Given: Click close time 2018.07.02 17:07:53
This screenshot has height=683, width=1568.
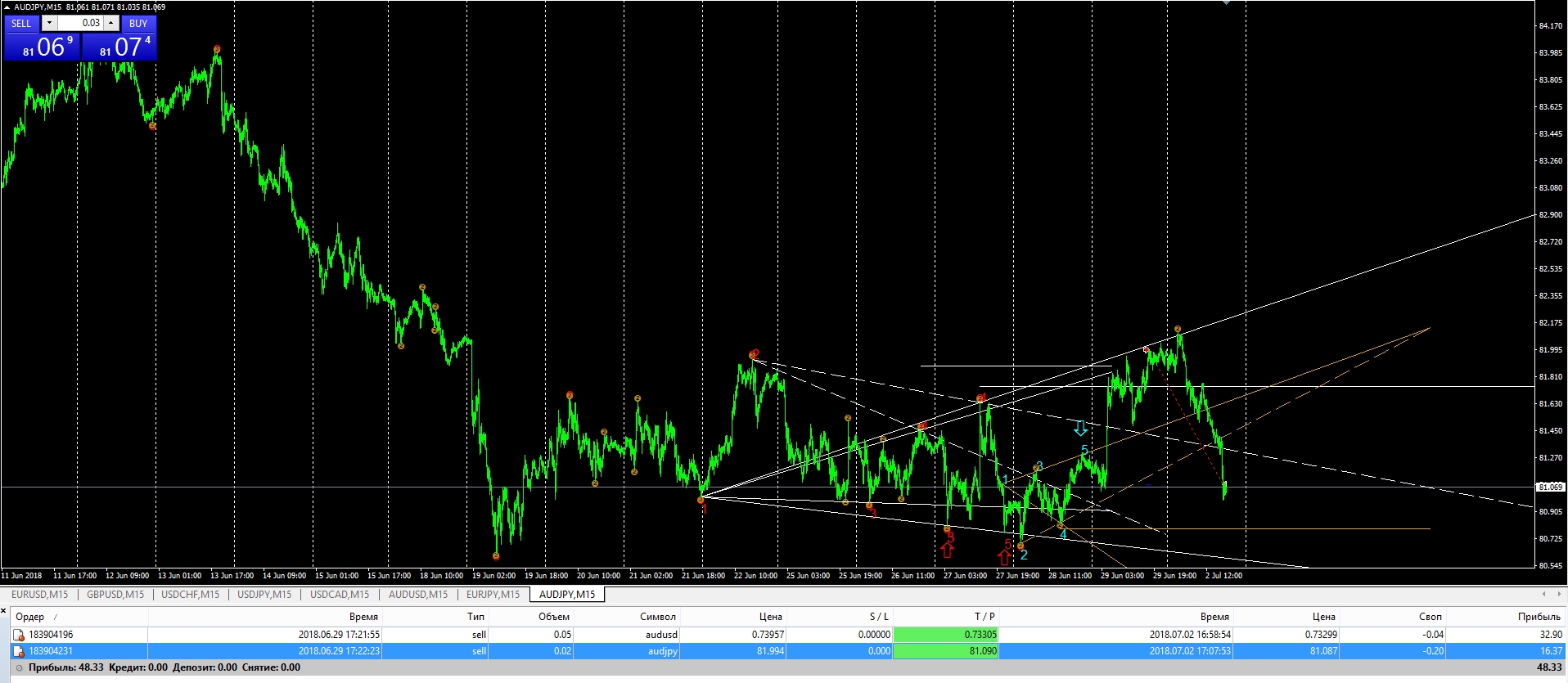Looking at the screenshot, I should pos(1190,651).
